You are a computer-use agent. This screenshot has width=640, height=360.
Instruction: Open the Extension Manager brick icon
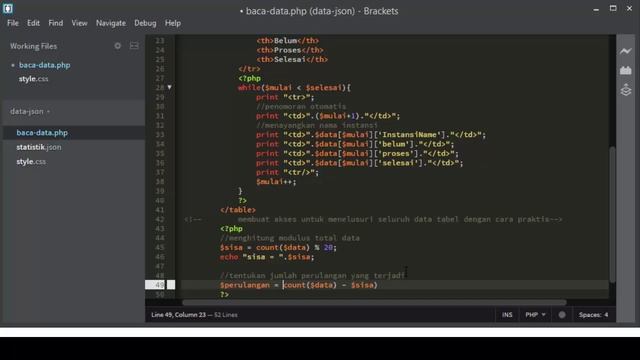[625, 70]
